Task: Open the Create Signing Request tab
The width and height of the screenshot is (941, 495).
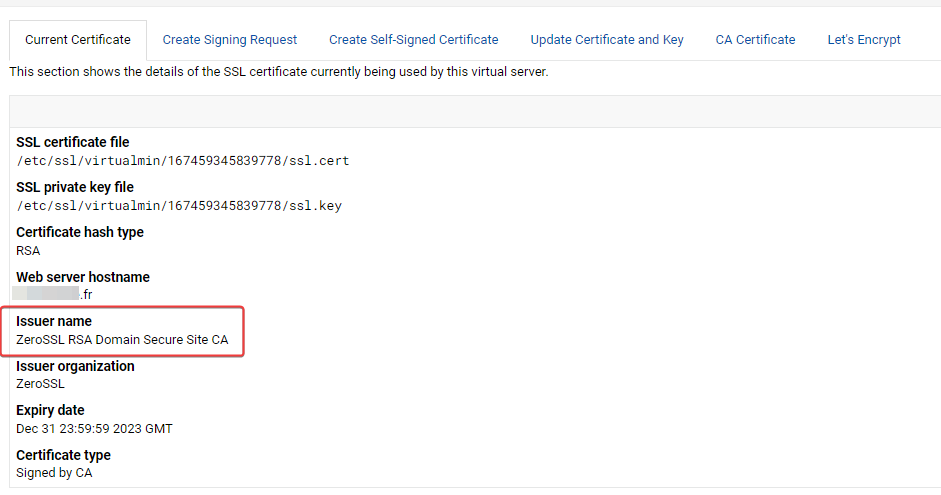Action: pos(230,40)
